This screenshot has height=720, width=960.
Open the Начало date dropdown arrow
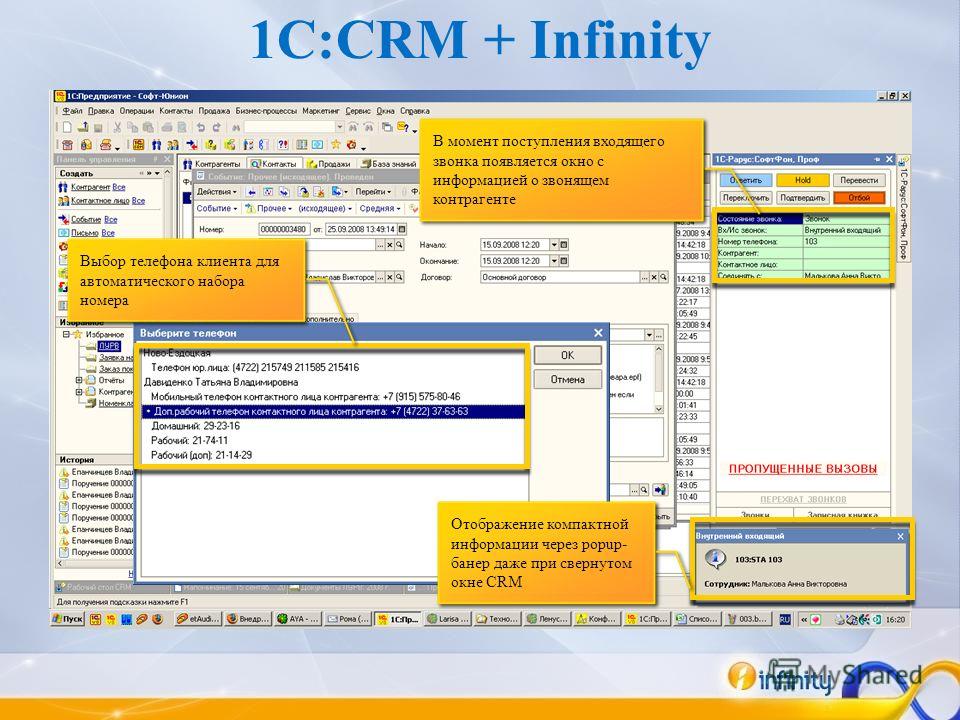553,244
